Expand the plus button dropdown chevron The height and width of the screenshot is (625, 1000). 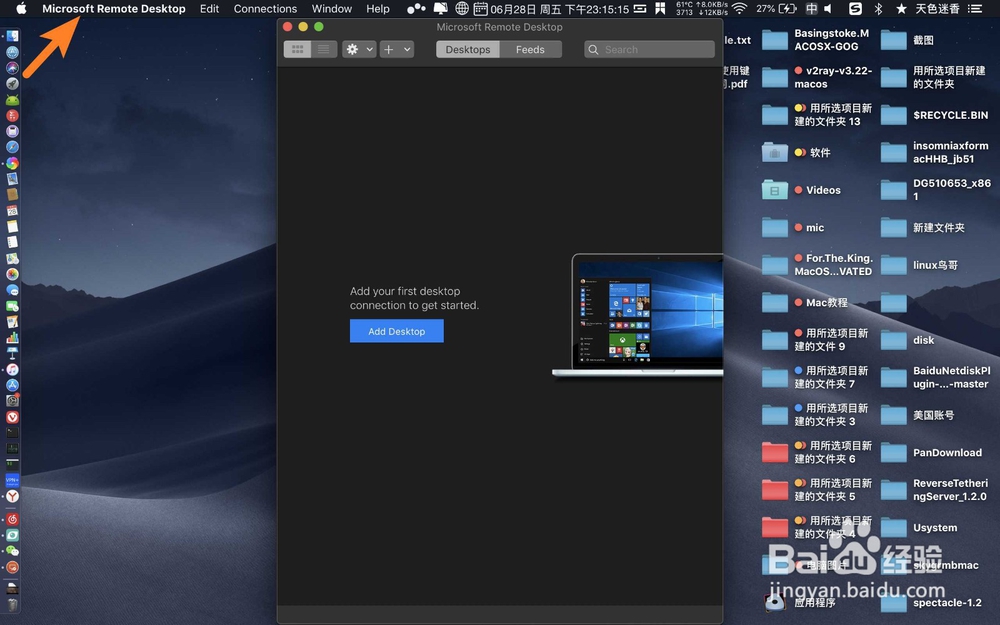coord(407,48)
